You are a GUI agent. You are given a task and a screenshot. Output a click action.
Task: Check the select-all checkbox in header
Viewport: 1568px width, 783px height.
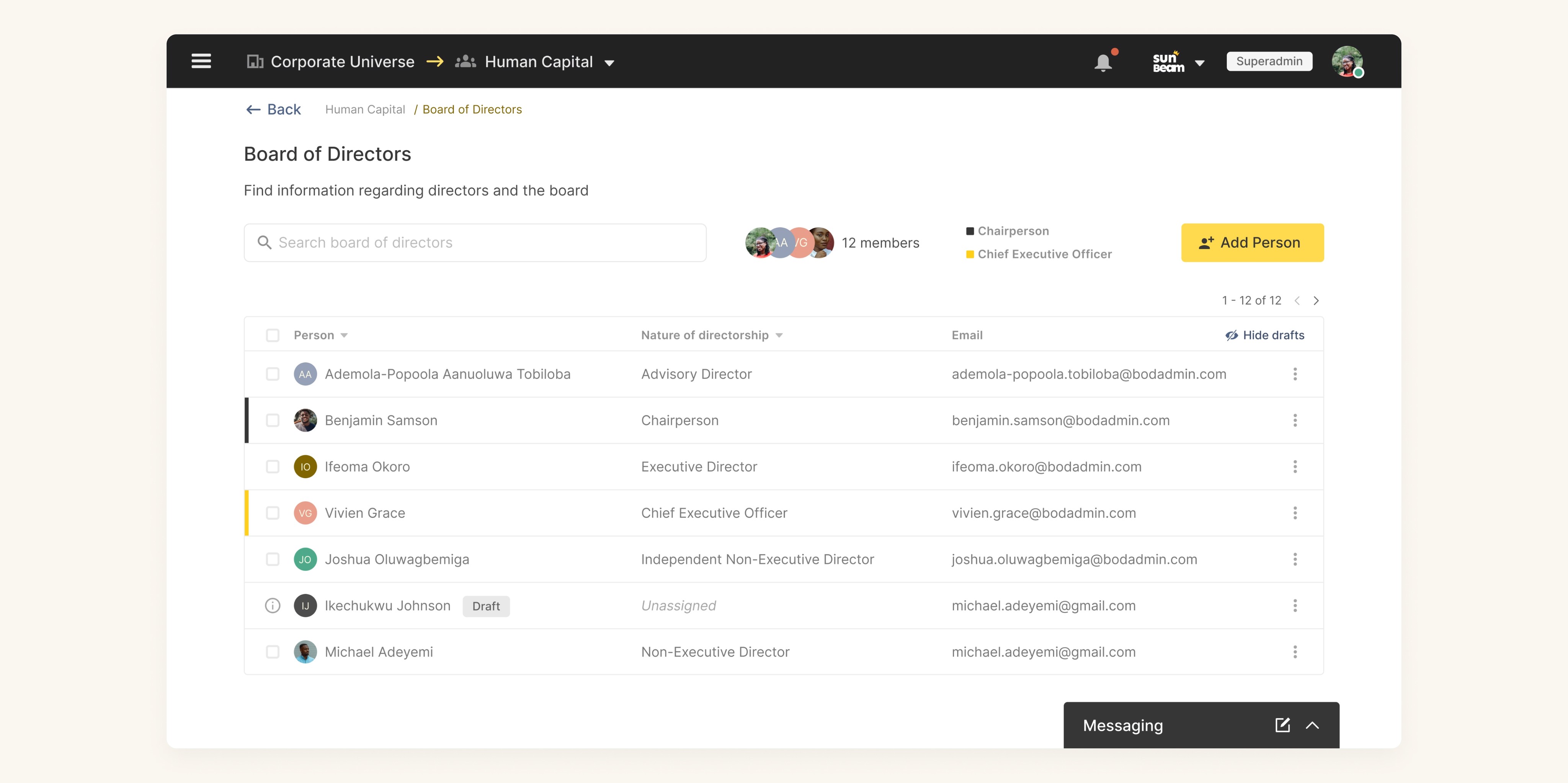[x=273, y=335]
